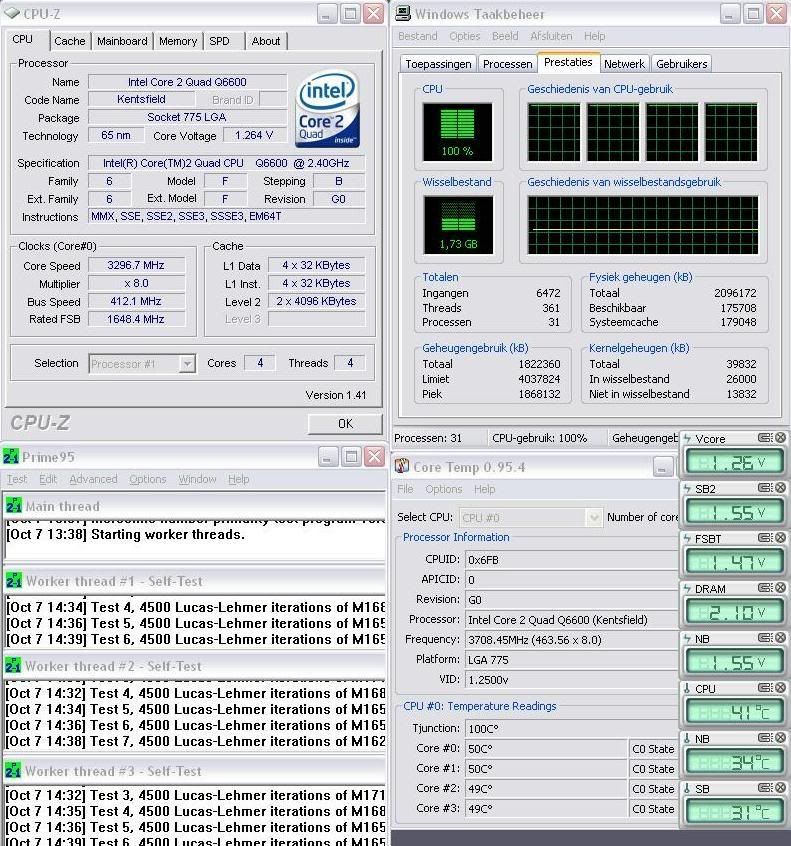Click the dock icon on the SB2 widget
The image size is (791, 846).
[765, 488]
